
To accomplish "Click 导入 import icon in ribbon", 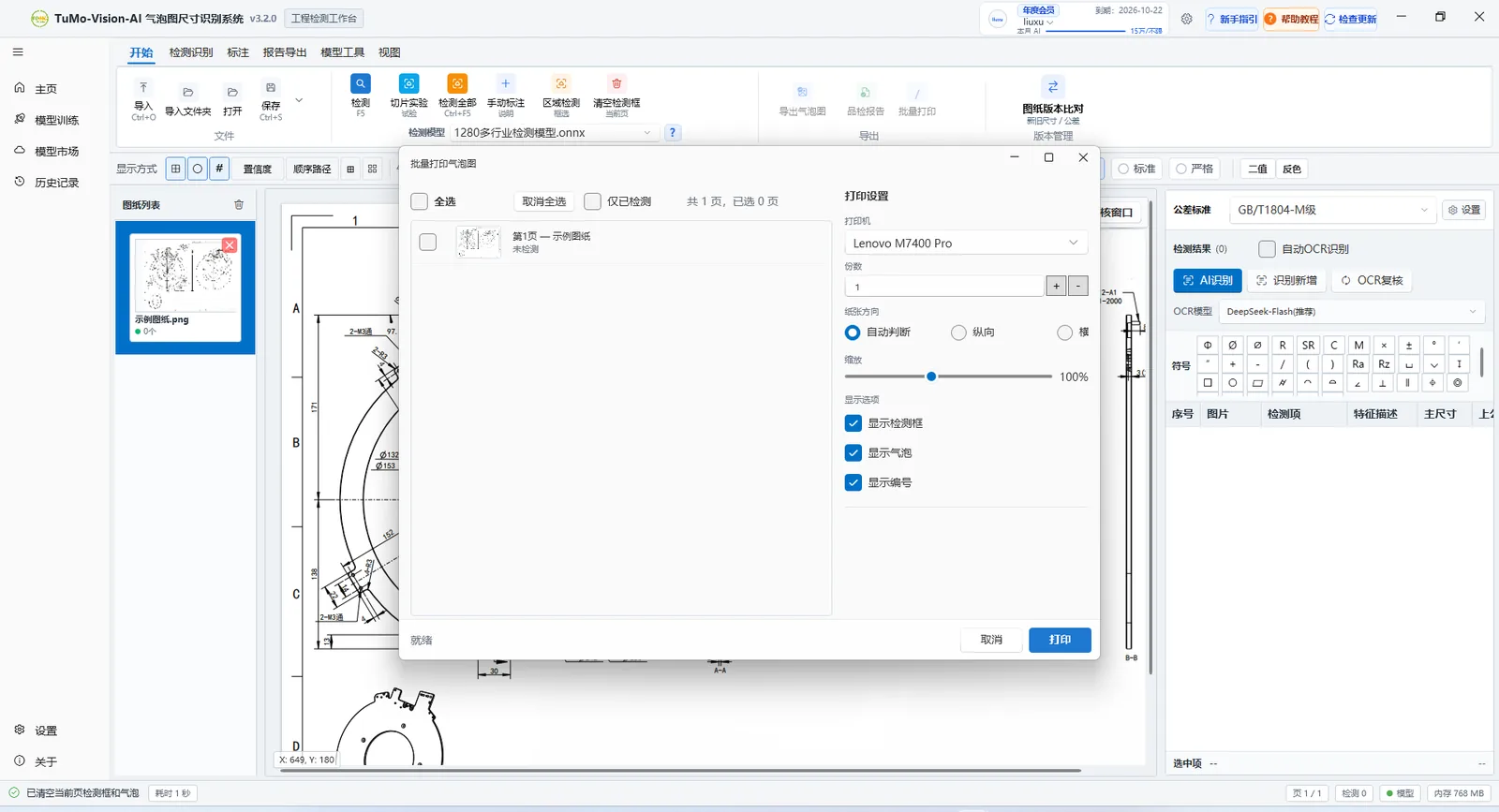I will 143,87.
